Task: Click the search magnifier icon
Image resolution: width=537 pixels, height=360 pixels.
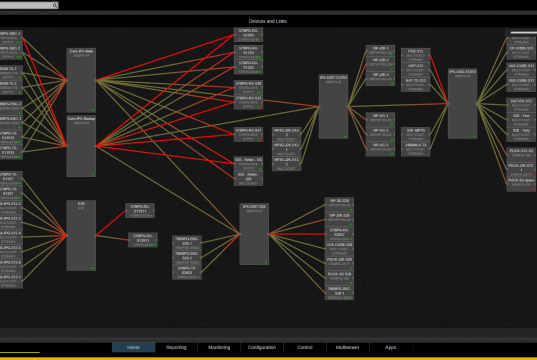Action: 54,5
